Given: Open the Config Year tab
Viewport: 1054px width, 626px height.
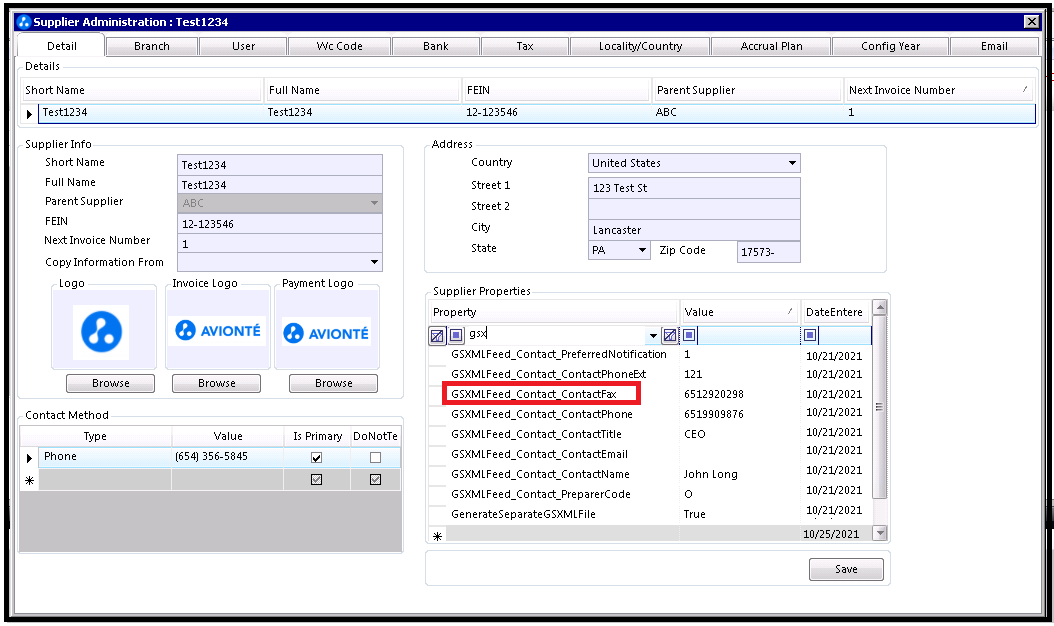Looking at the screenshot, I should coord(890,46).
